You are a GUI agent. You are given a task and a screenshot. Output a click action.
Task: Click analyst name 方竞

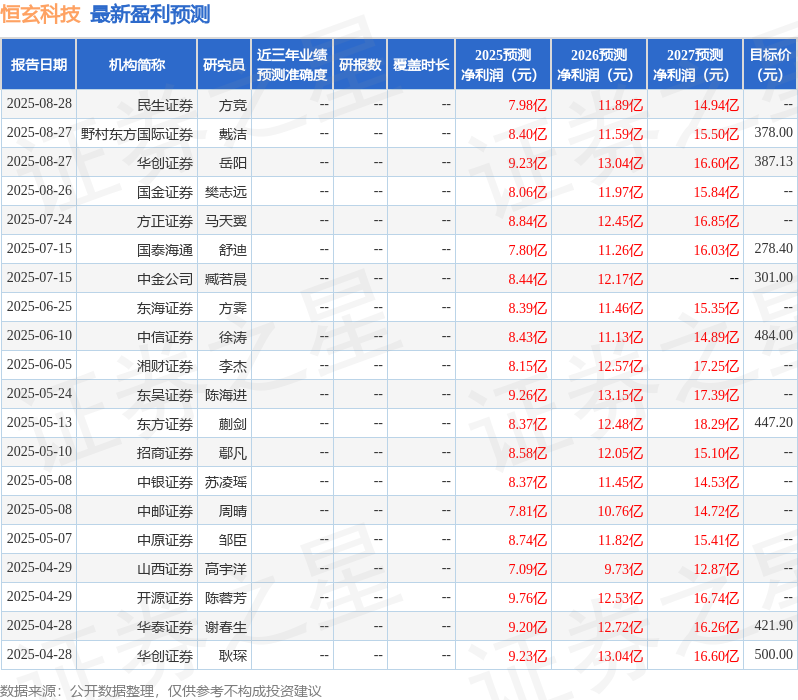233,105
